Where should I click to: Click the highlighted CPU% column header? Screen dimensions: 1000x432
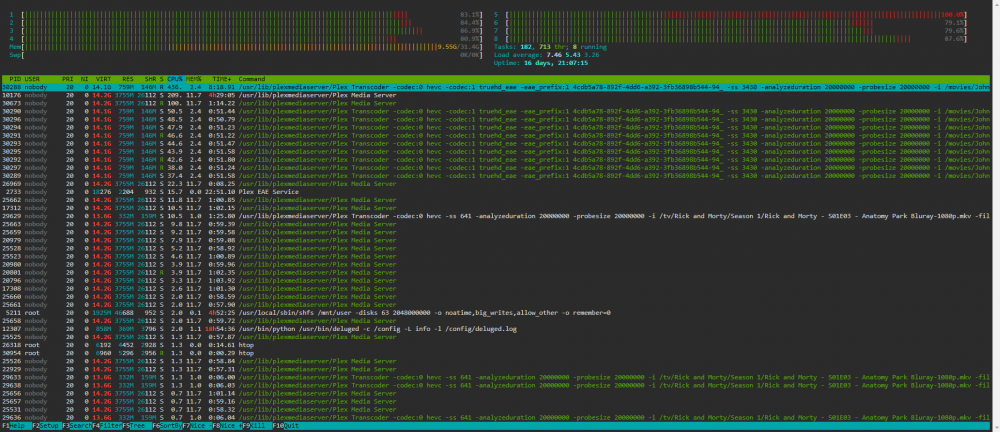pyautogui.click(x=175, y=78)
